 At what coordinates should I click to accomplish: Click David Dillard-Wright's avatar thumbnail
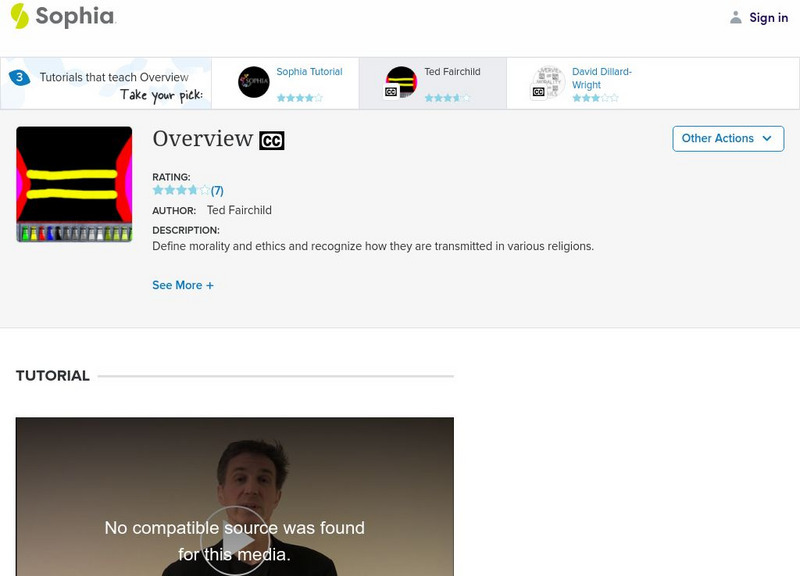point(549,82)
